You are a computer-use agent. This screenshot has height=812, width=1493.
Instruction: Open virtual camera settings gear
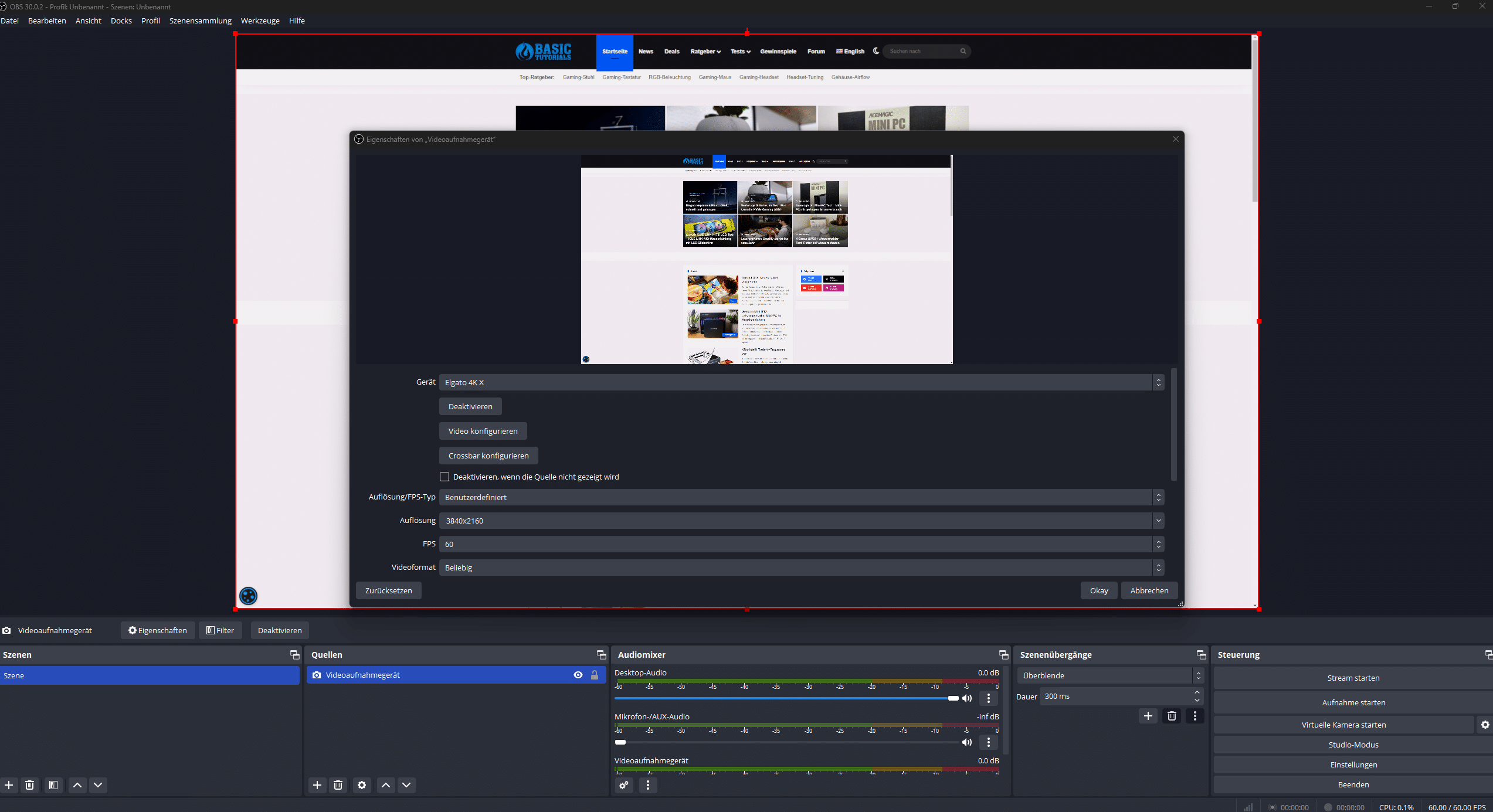[x=1485, y=725]
